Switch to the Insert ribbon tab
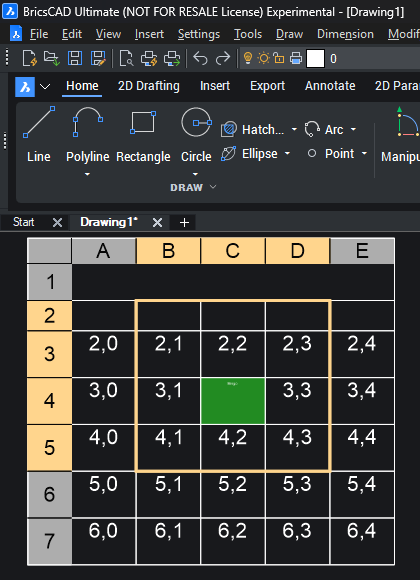 [215, 86]
